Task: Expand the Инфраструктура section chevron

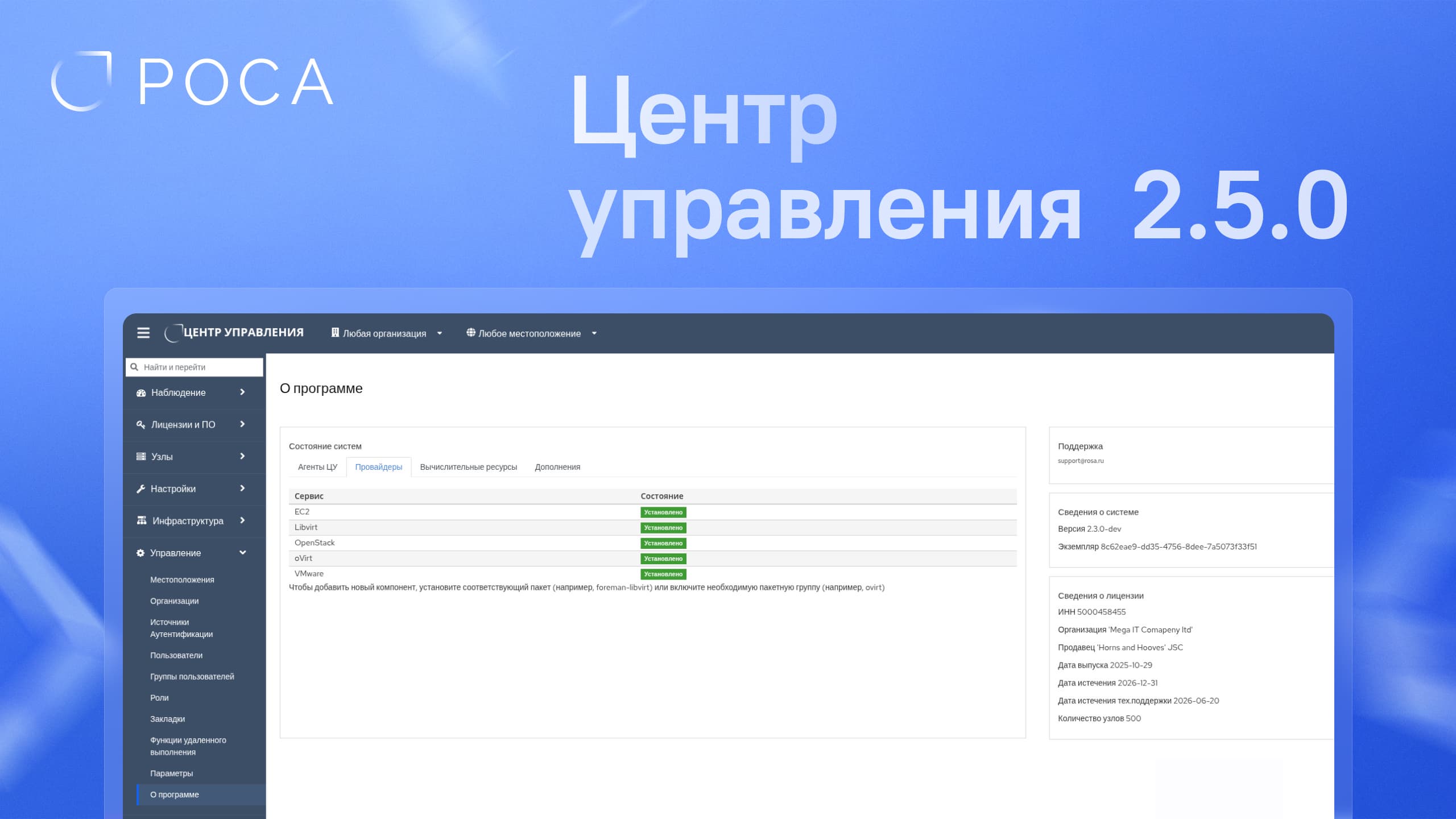Action: 243,520
